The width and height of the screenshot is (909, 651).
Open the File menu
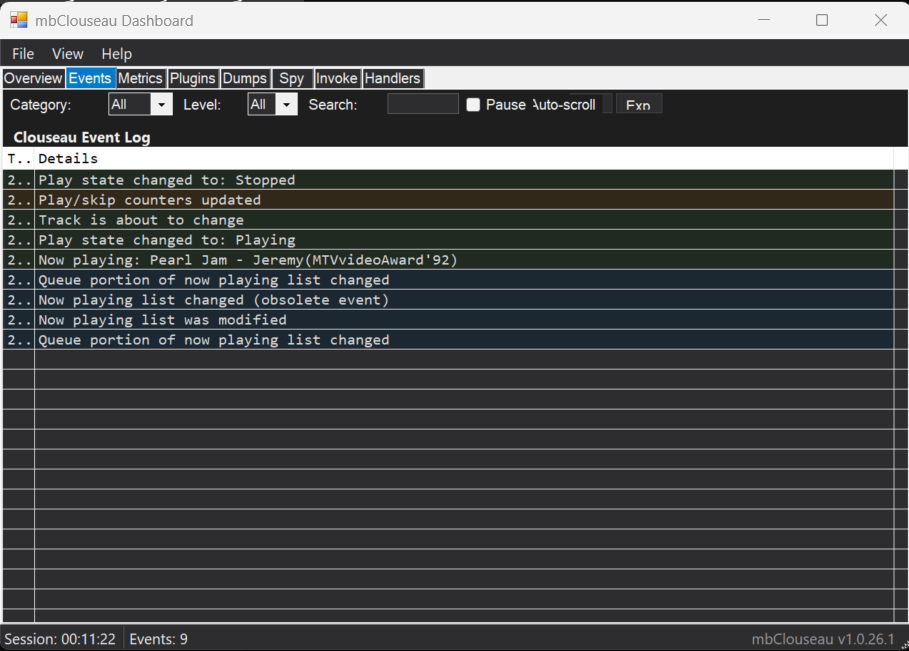(x=23, y=54)
